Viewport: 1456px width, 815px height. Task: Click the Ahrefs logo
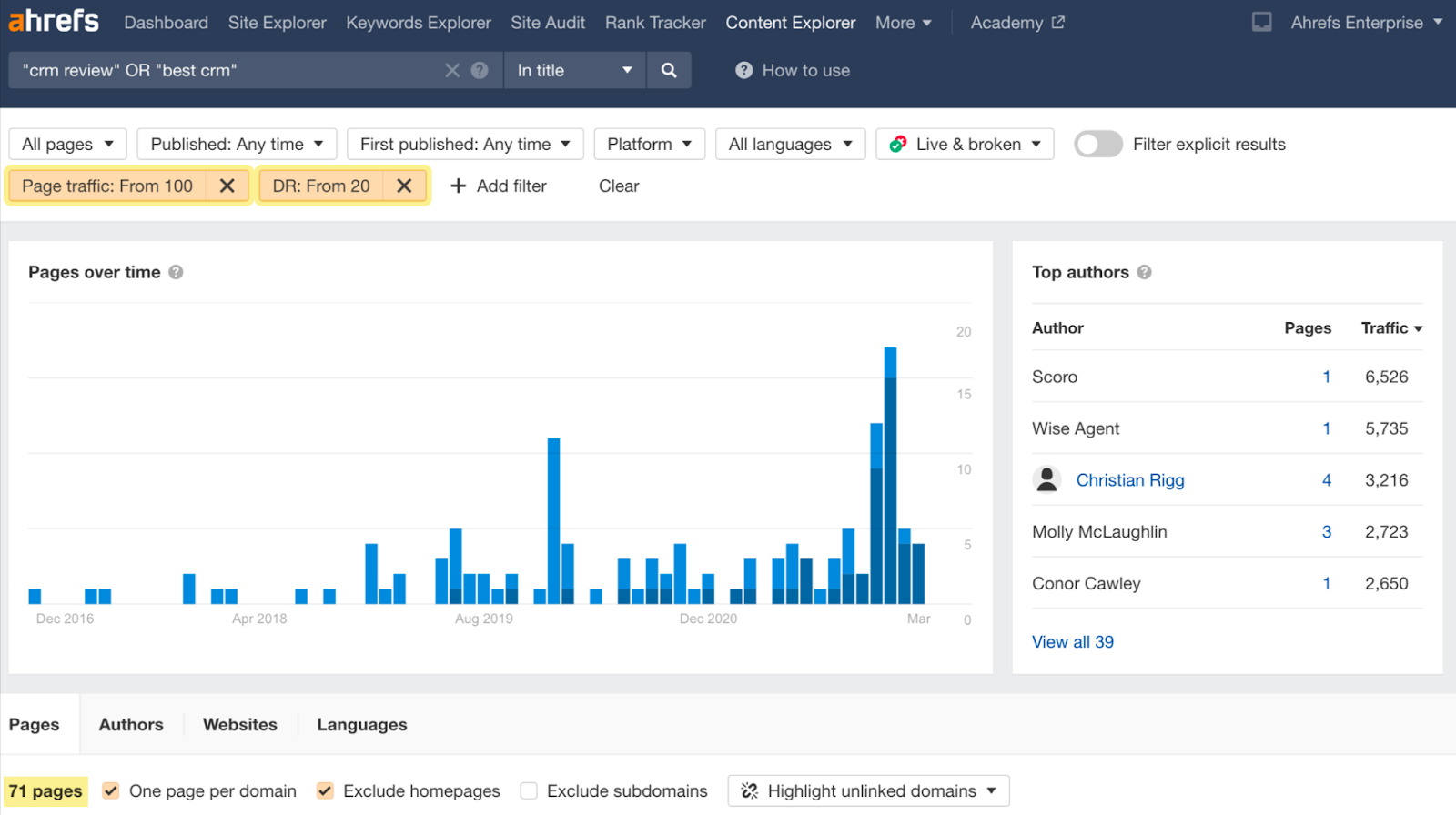(x=54, y=21)
